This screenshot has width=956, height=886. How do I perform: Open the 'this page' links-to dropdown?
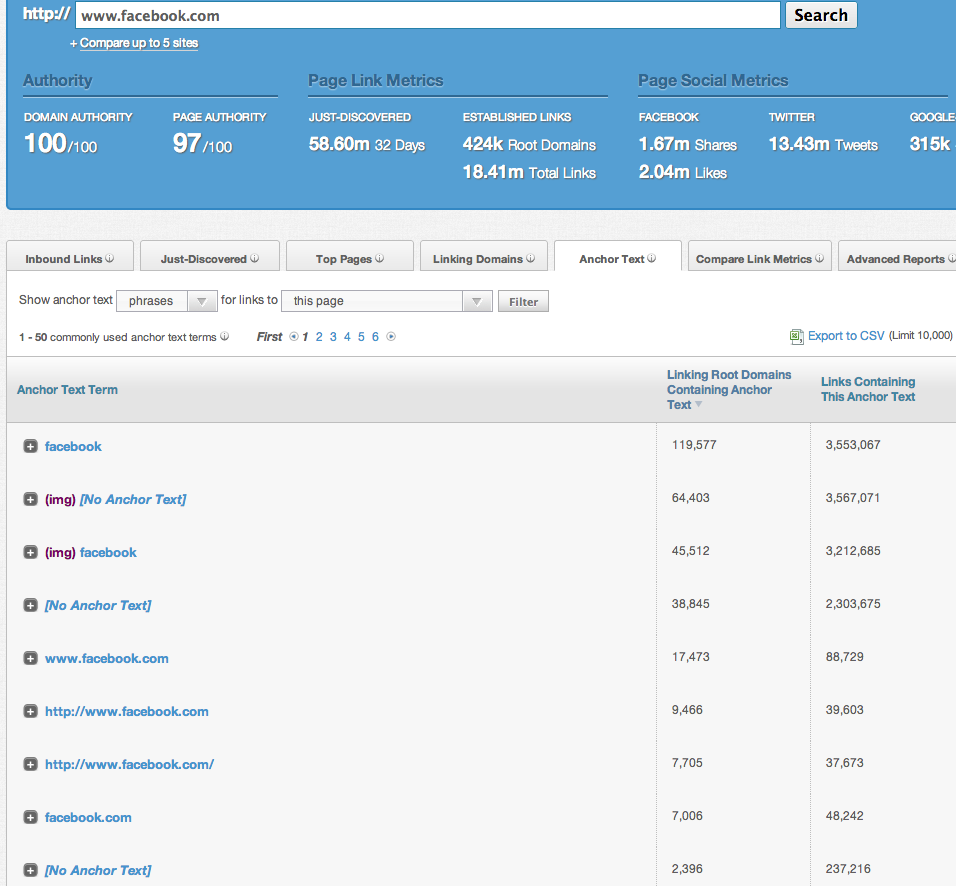(387, 301)
